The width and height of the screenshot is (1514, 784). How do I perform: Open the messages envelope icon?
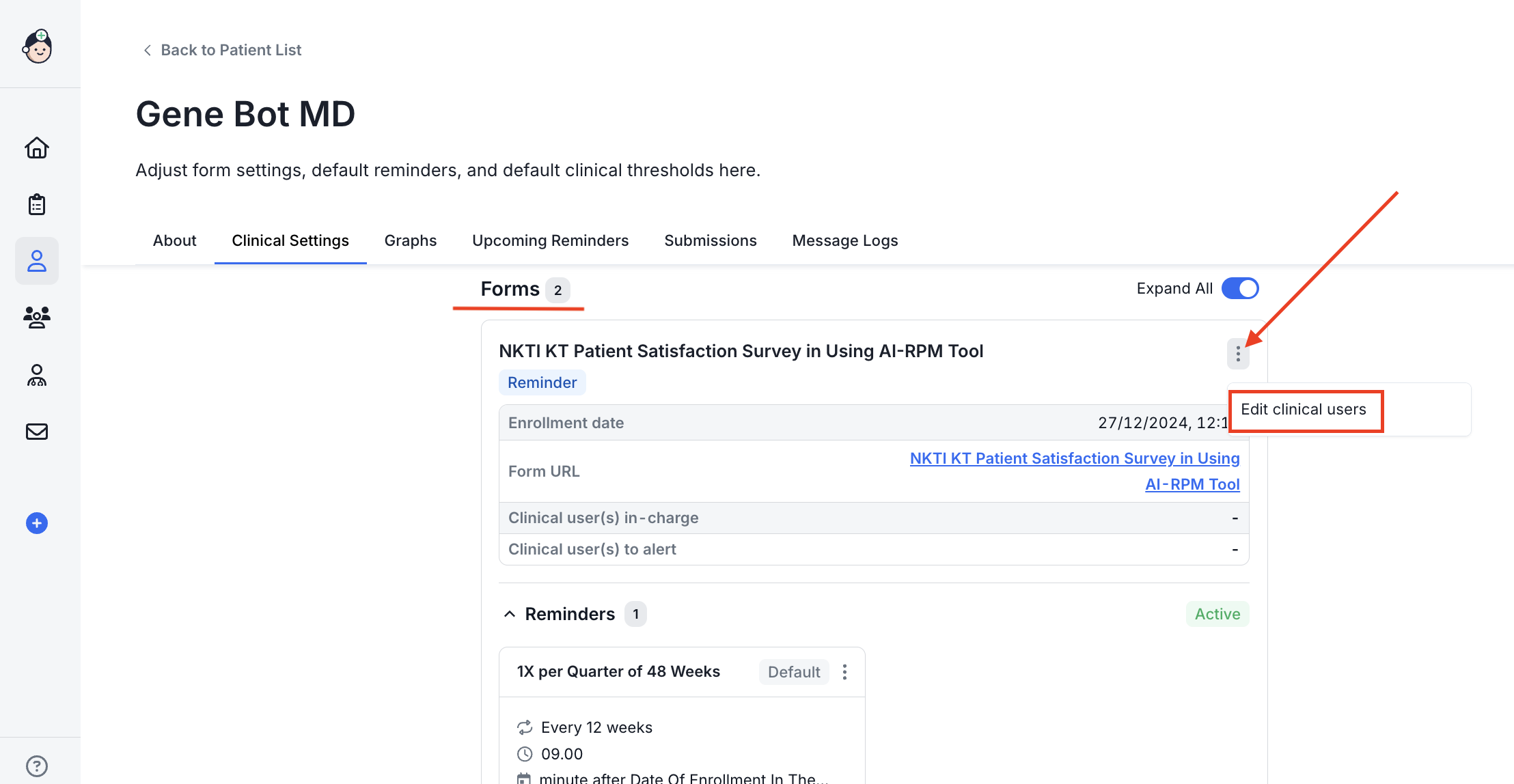tap(37, 432)
